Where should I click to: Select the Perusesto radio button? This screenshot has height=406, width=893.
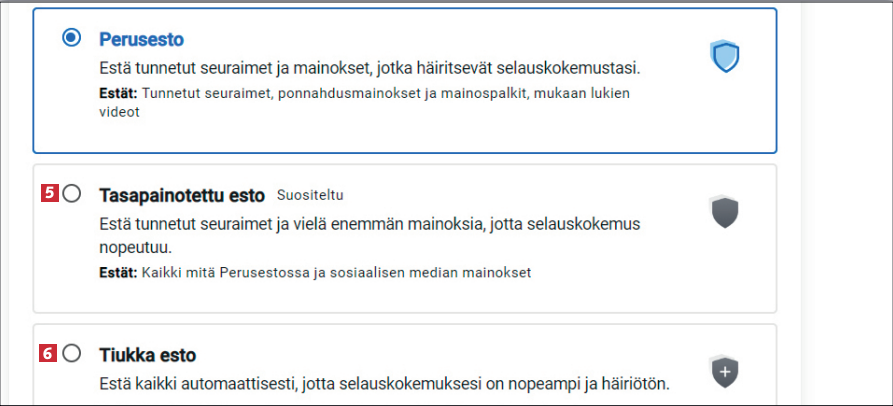pos(71,38)
